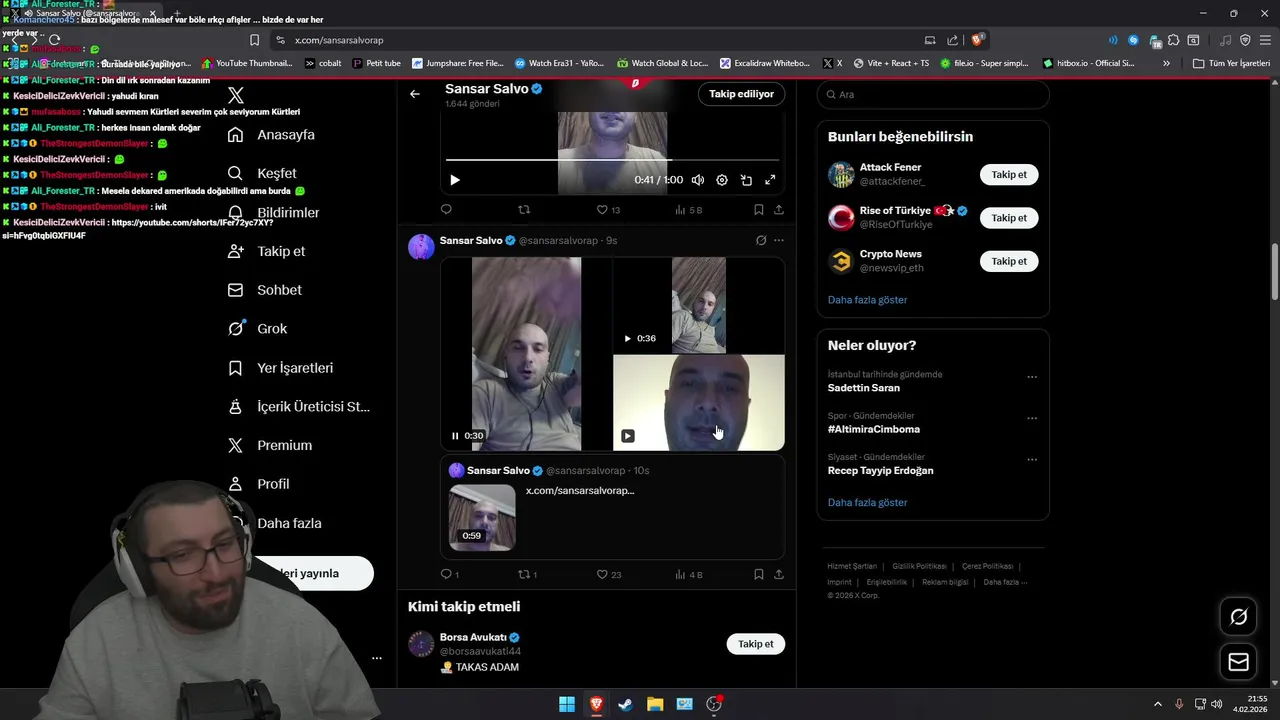Toggle Takip ediliyor following button
This screenshot has width=1280, height=720.
point(741,94)
